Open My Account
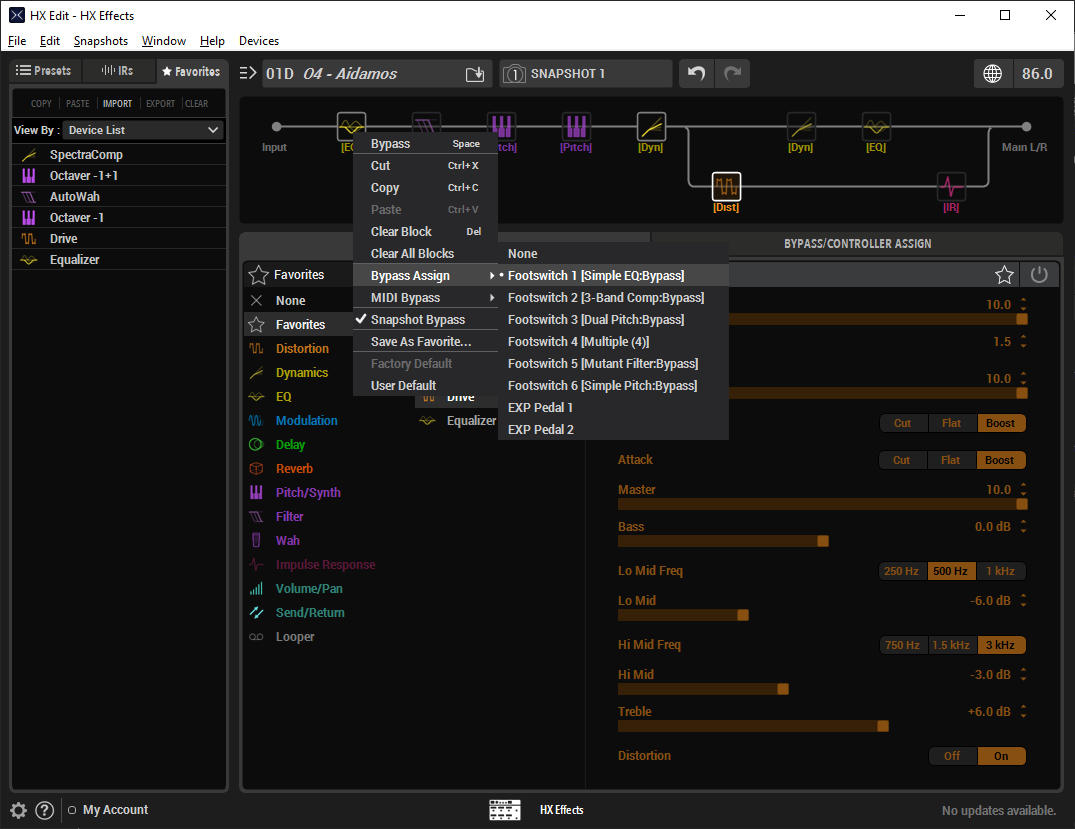Image resolution: width=1075 pixels, height=829 pixels. click(x=115, y=810)
